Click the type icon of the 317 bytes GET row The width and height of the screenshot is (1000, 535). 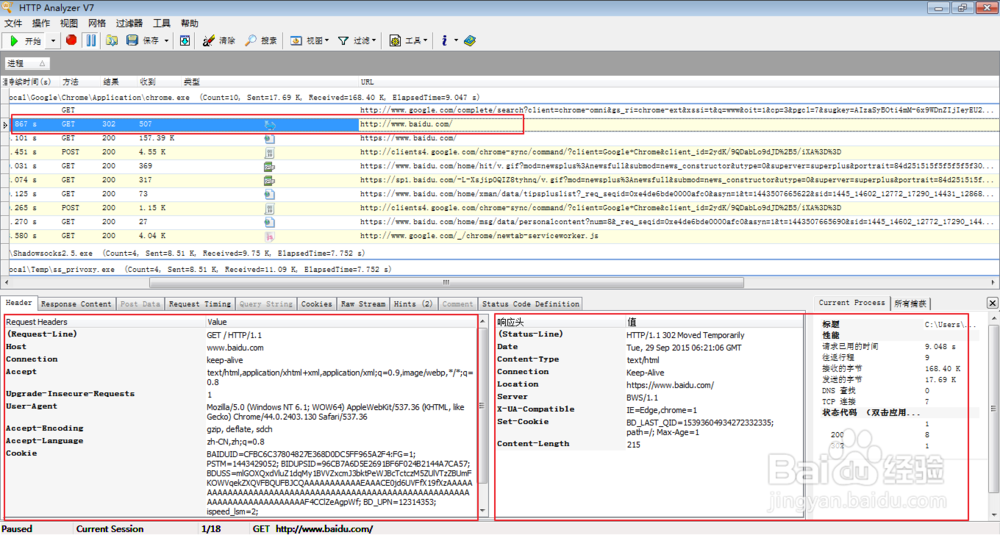click(269, 180)
